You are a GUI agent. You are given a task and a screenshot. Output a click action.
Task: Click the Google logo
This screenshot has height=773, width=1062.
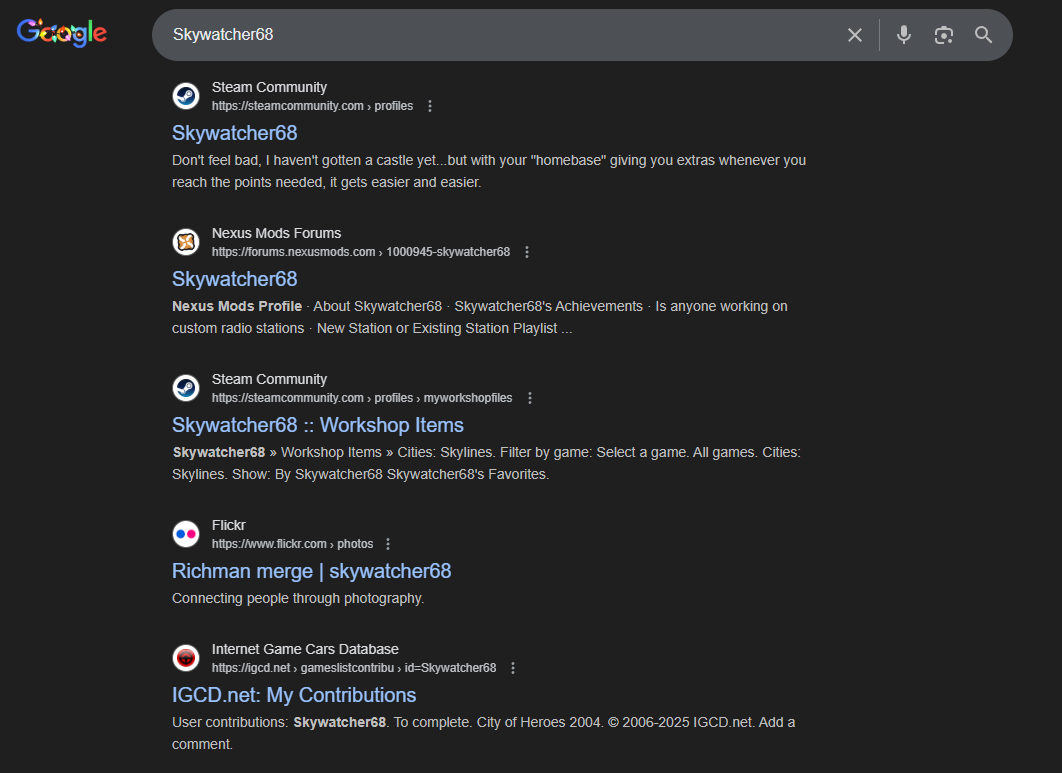click(x=62, y=33)
